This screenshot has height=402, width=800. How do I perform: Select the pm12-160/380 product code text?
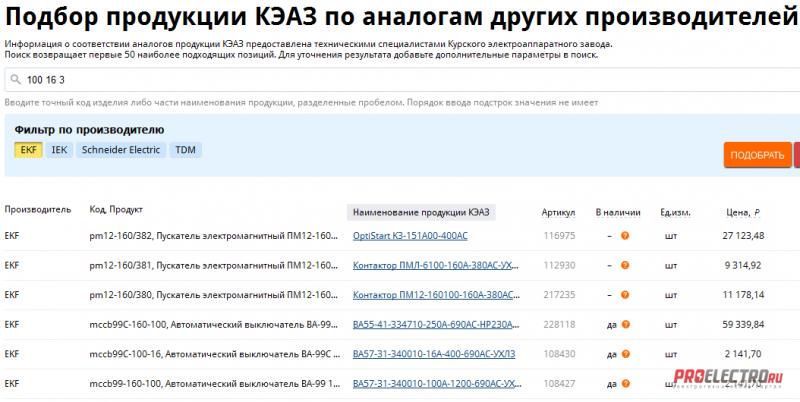[x=120, y=295]
